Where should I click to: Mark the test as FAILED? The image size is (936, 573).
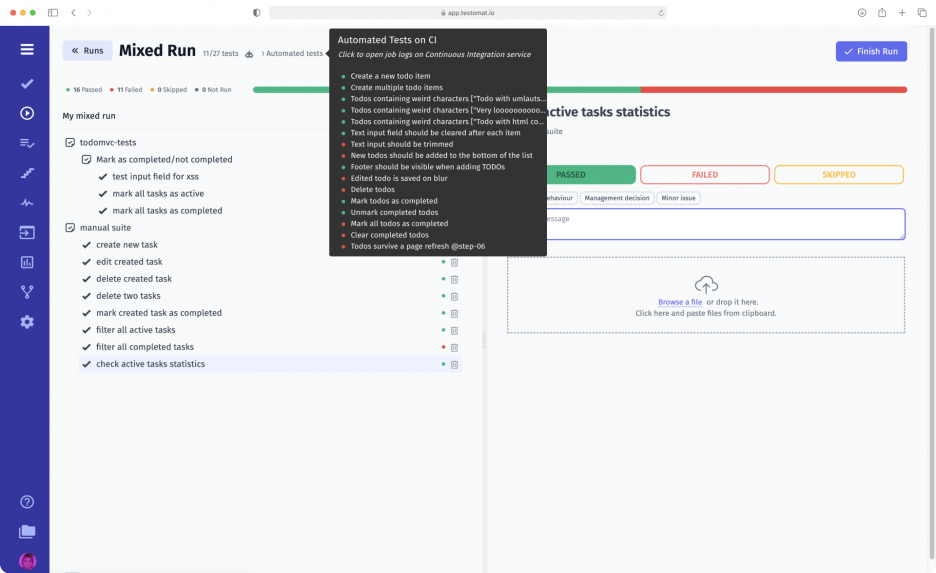pos(705,175)
